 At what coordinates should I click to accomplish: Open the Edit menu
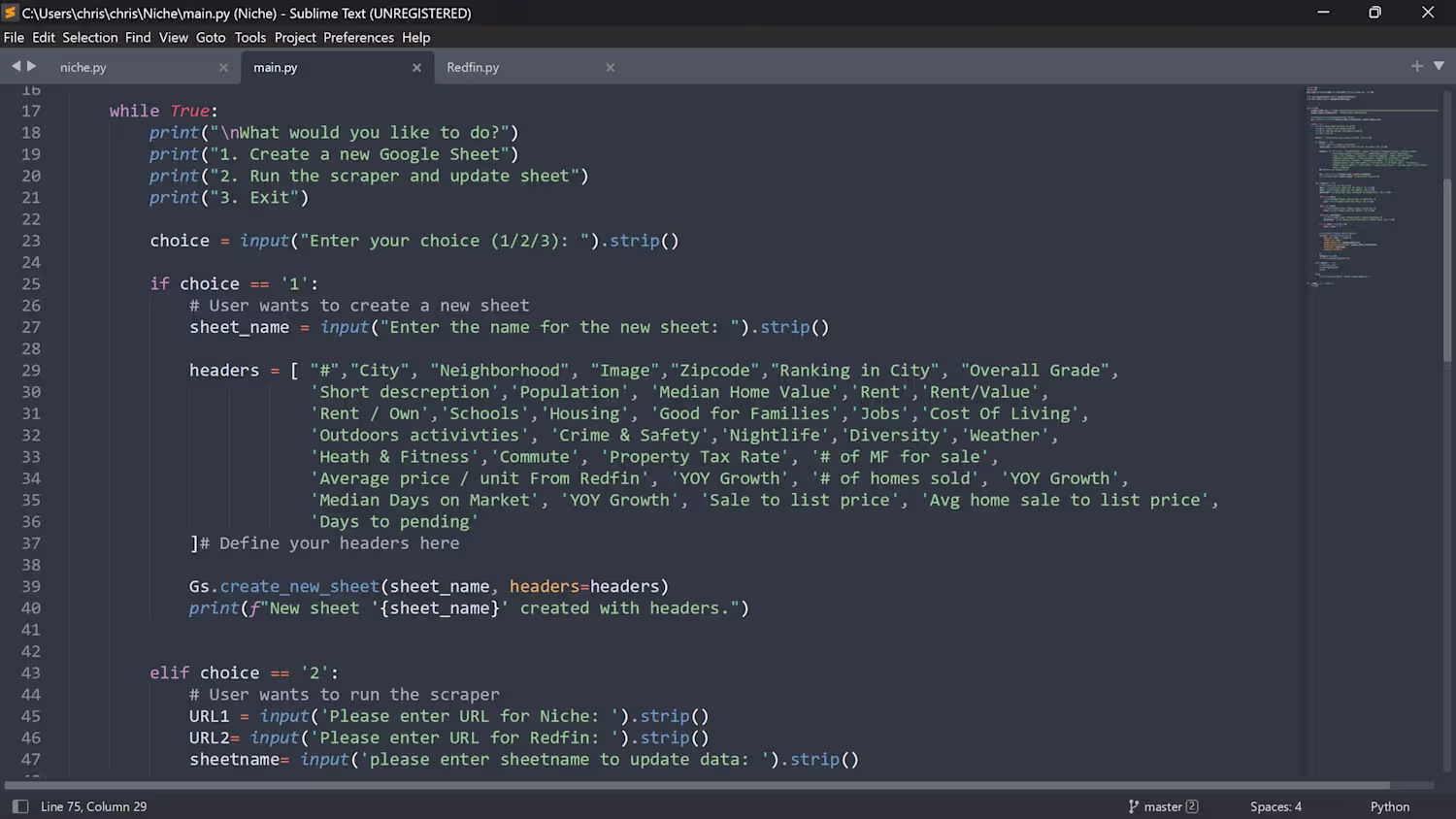(44, 37)
